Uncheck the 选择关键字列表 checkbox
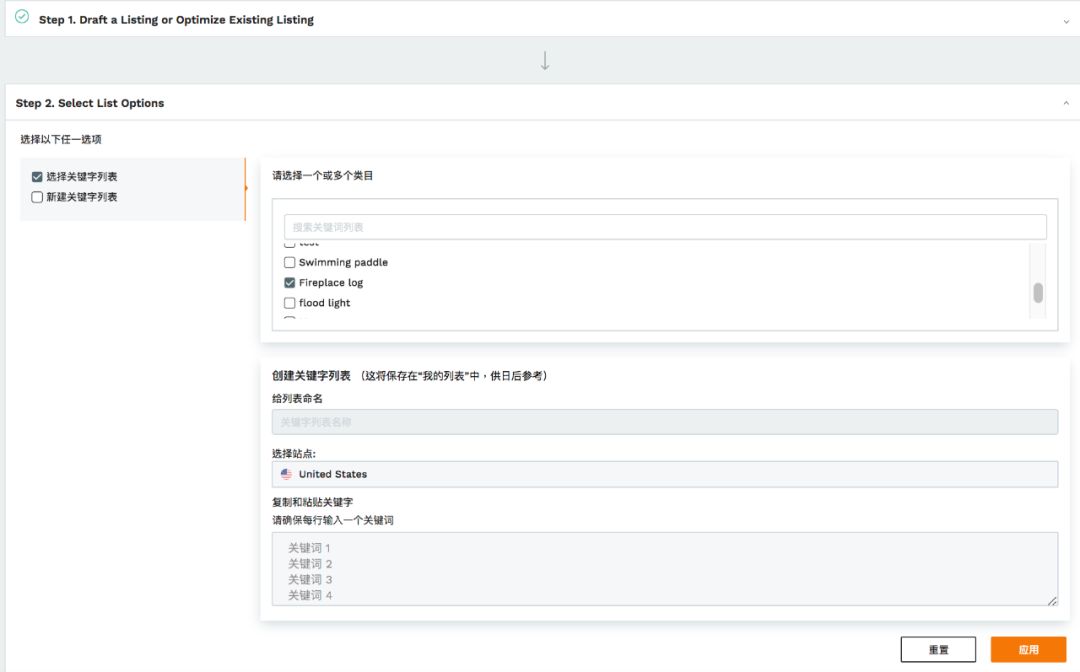The image size is (1080, 672). [x=37, y=177]
